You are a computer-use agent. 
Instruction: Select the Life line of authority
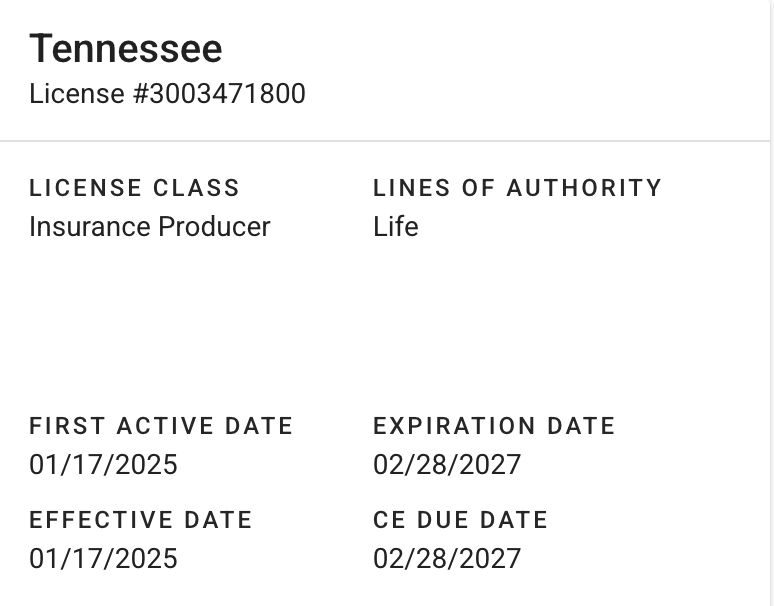click(x=395, y=227)
